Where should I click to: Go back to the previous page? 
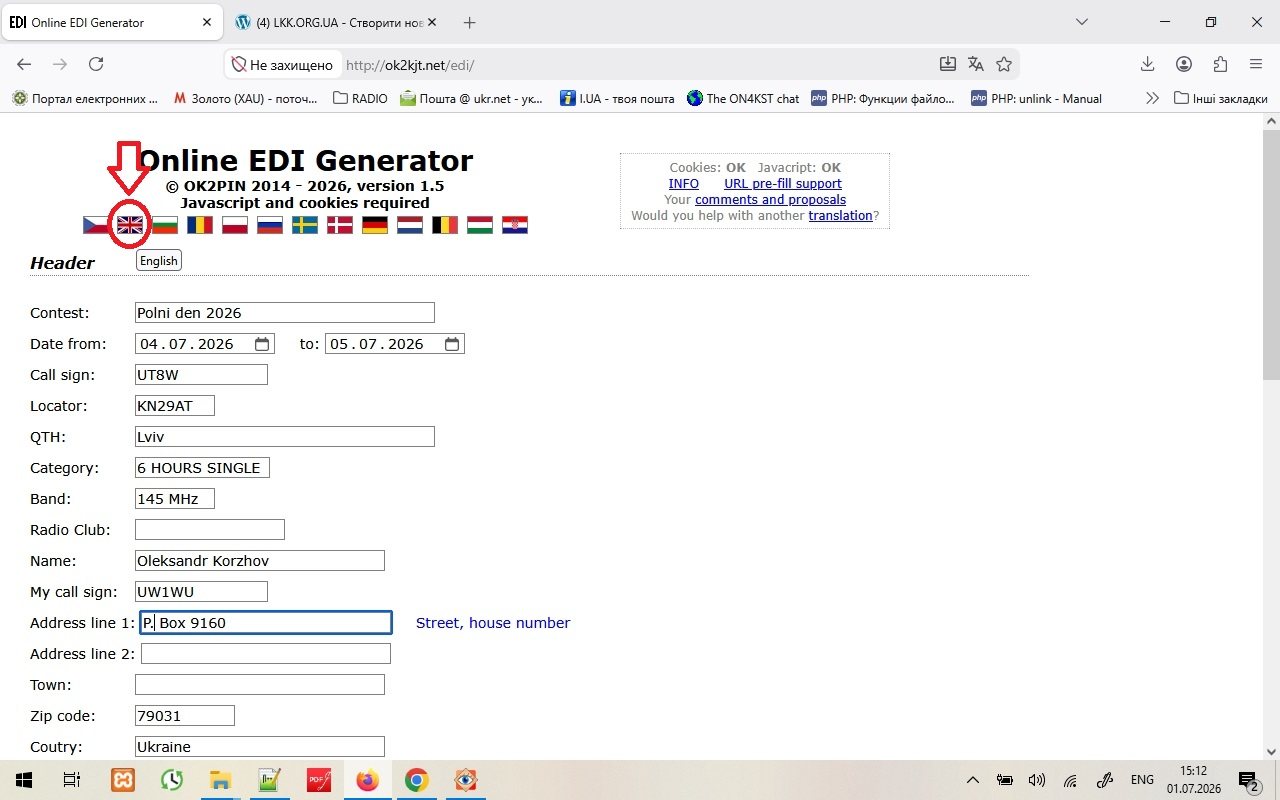click(24, 64)
